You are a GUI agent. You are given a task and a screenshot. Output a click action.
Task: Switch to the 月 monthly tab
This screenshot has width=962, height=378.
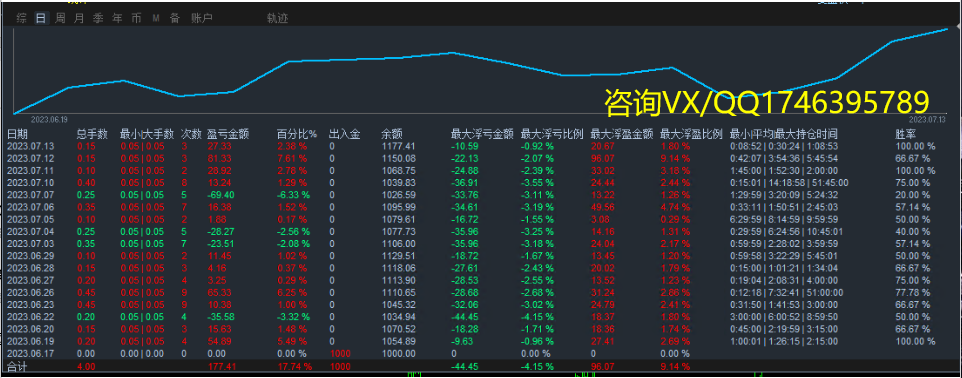(79, 18)
